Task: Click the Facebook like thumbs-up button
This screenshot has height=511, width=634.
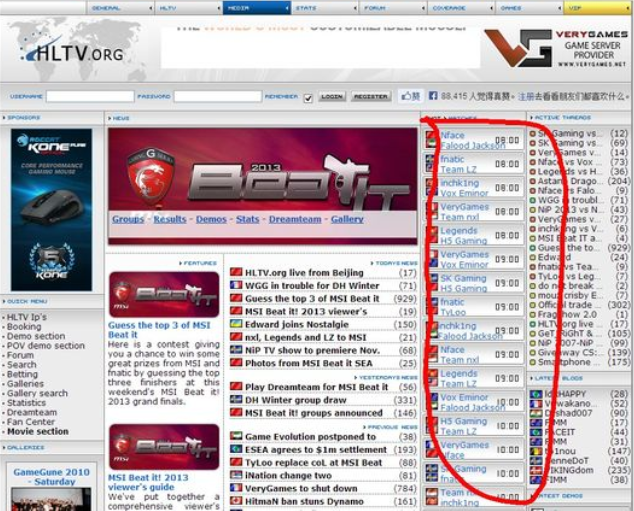Action: click(410, 96)
